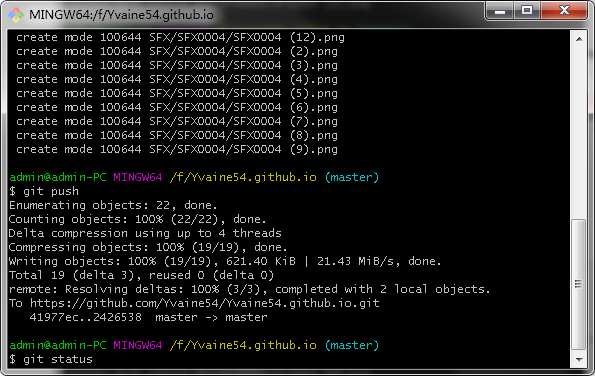The height and width of the screenshot is (376, 595).
Task: Click the '41977ec..2426538 master -> master' line
Action: tap(148, 317)
